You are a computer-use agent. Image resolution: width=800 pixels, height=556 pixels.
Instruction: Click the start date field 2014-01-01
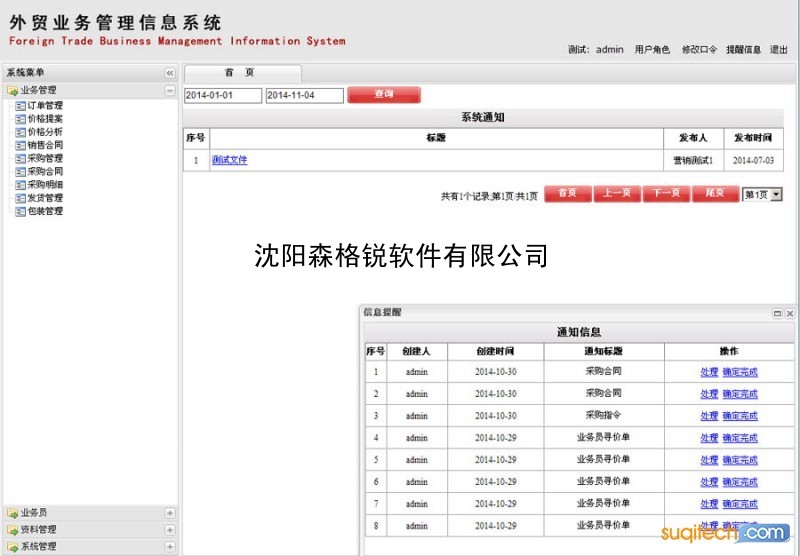pos(223,95)
